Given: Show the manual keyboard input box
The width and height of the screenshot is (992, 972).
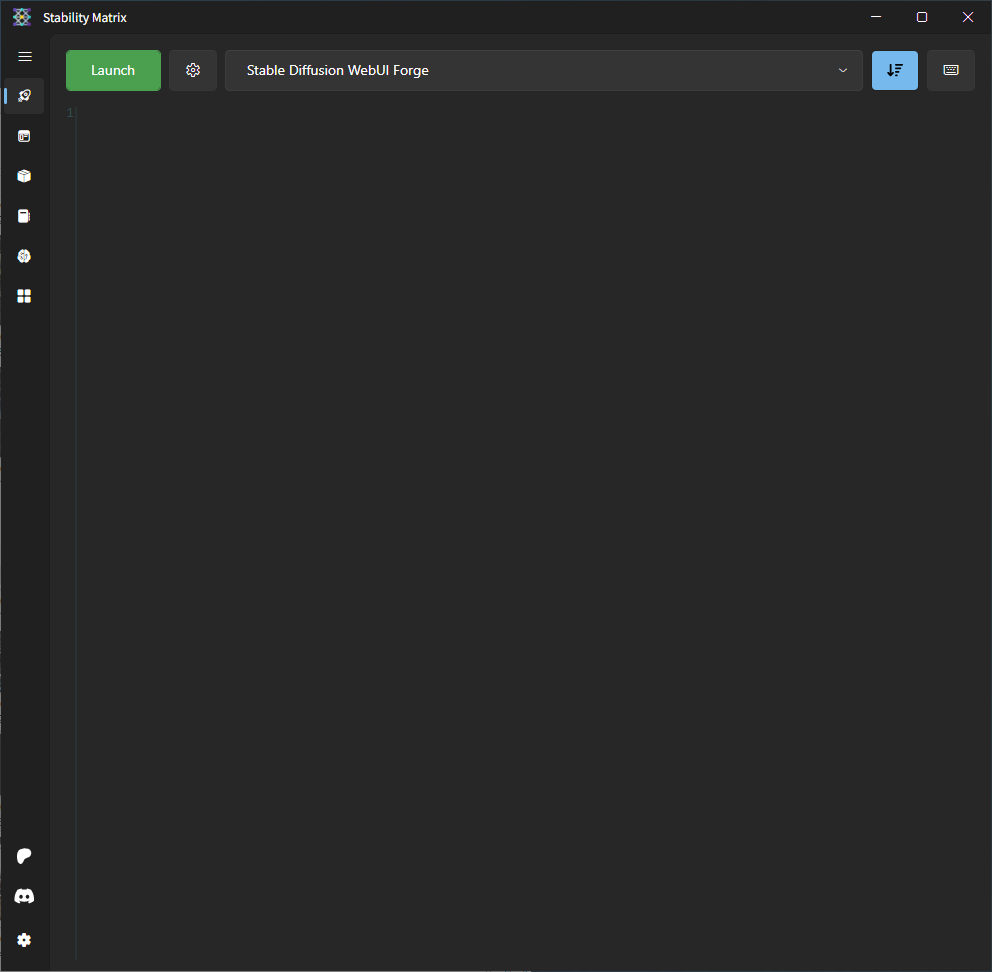Looking at the screenshot, I should (x=951, y=70).
